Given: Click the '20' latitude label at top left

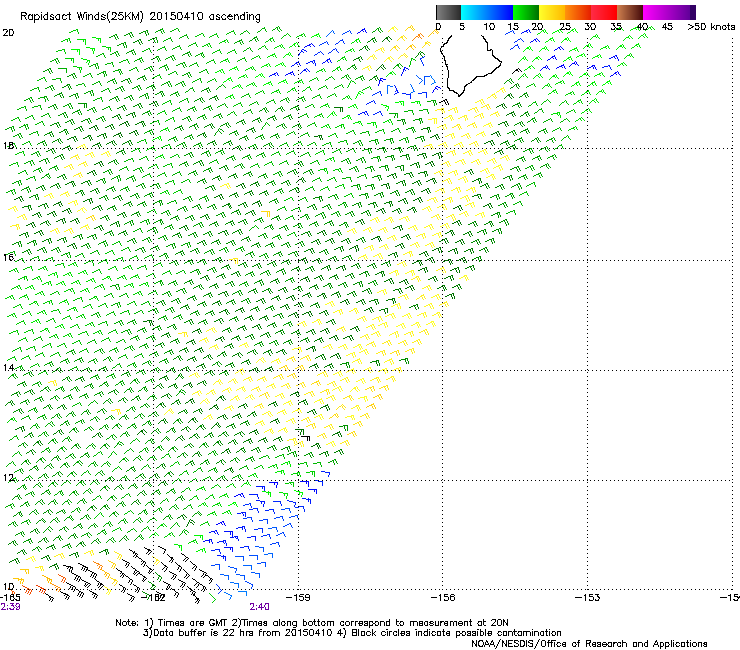Looking at the screenshot, I should (8, 33).
